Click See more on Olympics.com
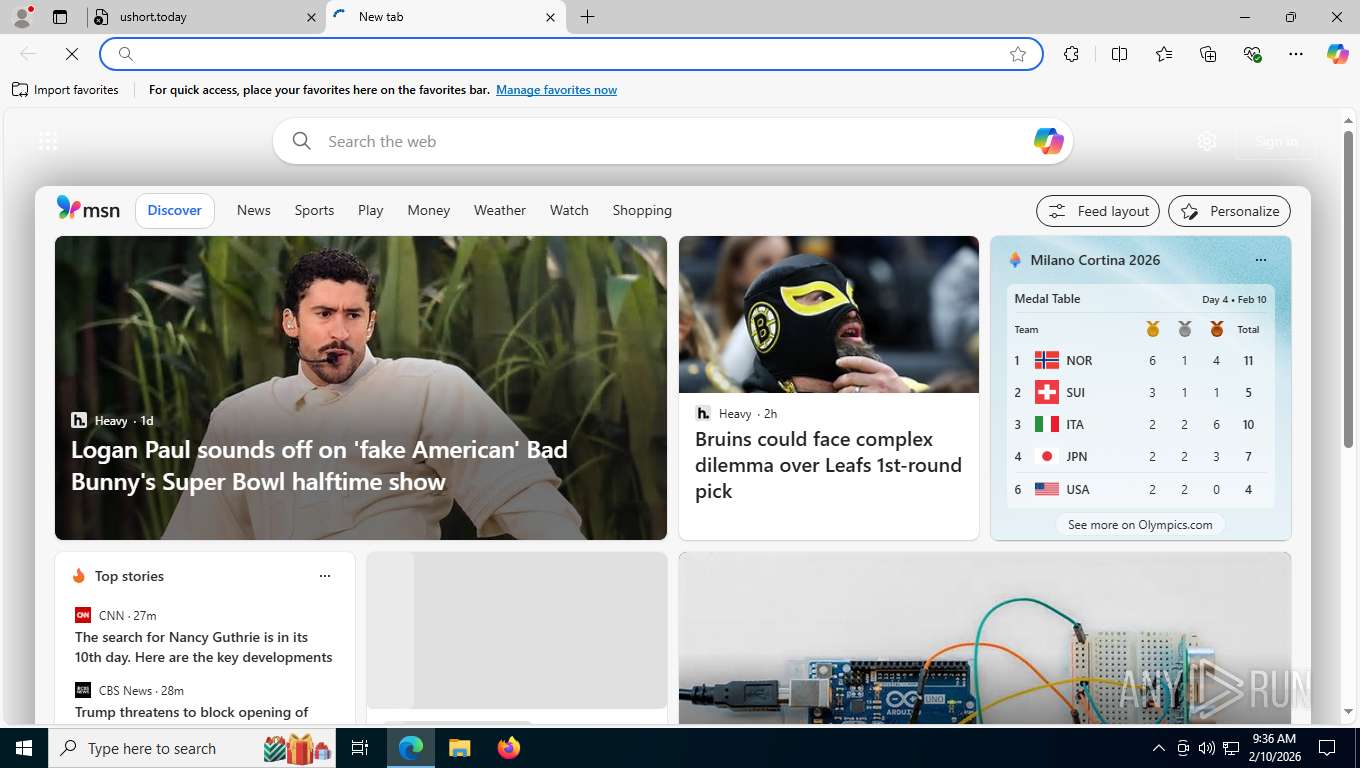 coord(1140,524)
